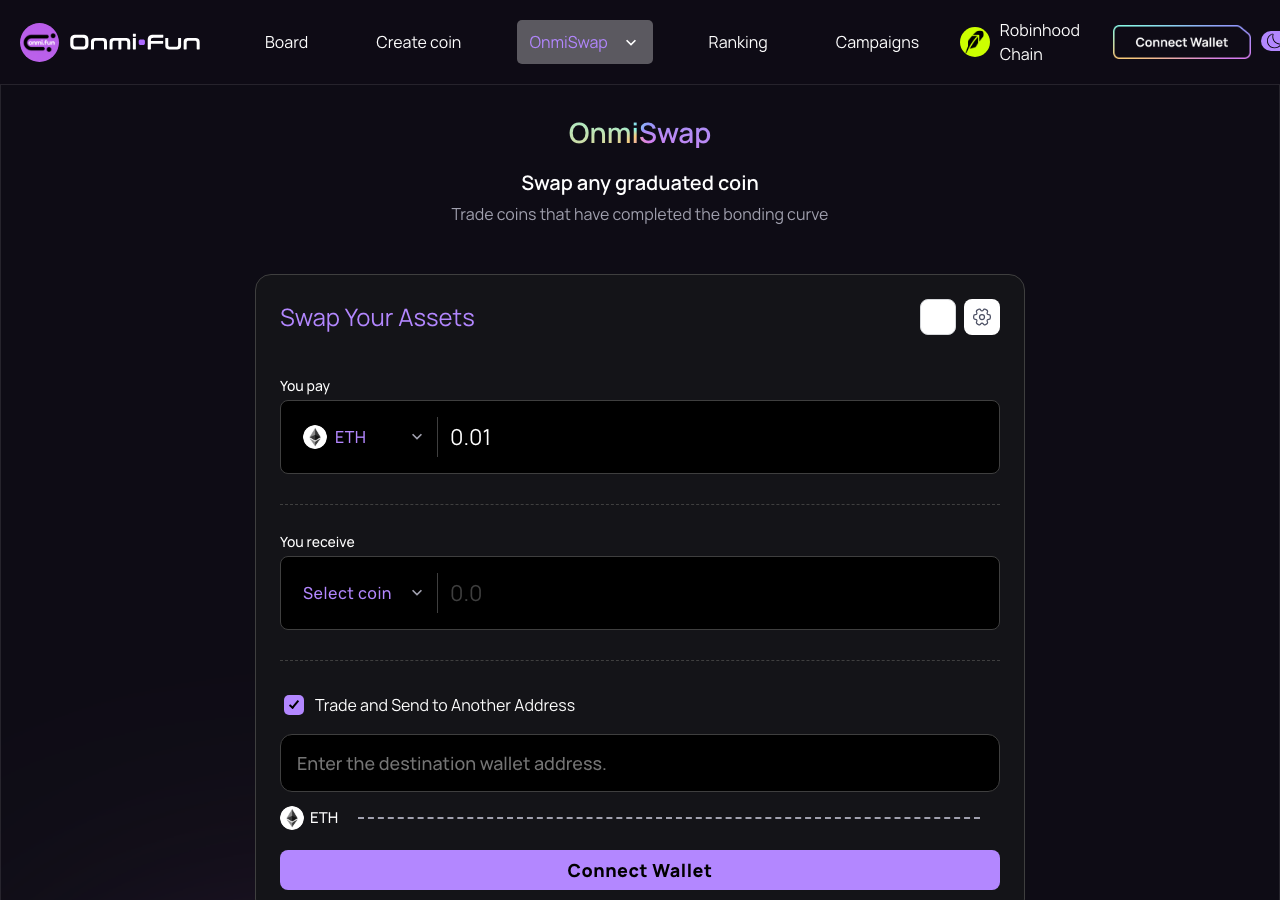Navigate to Campaigns
Screen dimensions: 1280x900
pyautogui.click(x=877, y=42)
